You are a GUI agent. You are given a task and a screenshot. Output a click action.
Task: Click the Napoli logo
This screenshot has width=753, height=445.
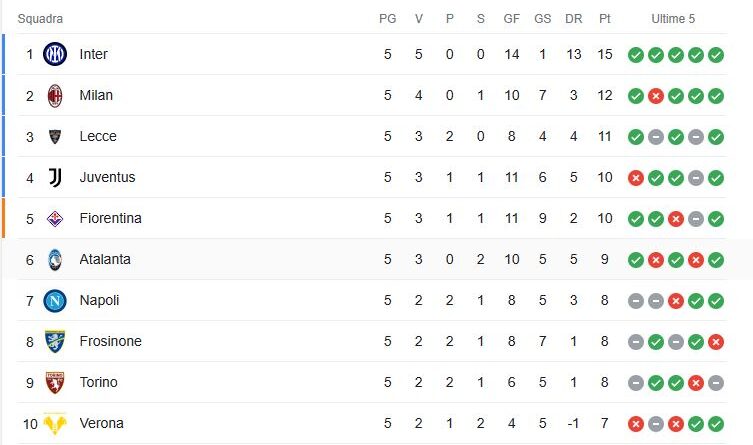(x=55, y=301)
